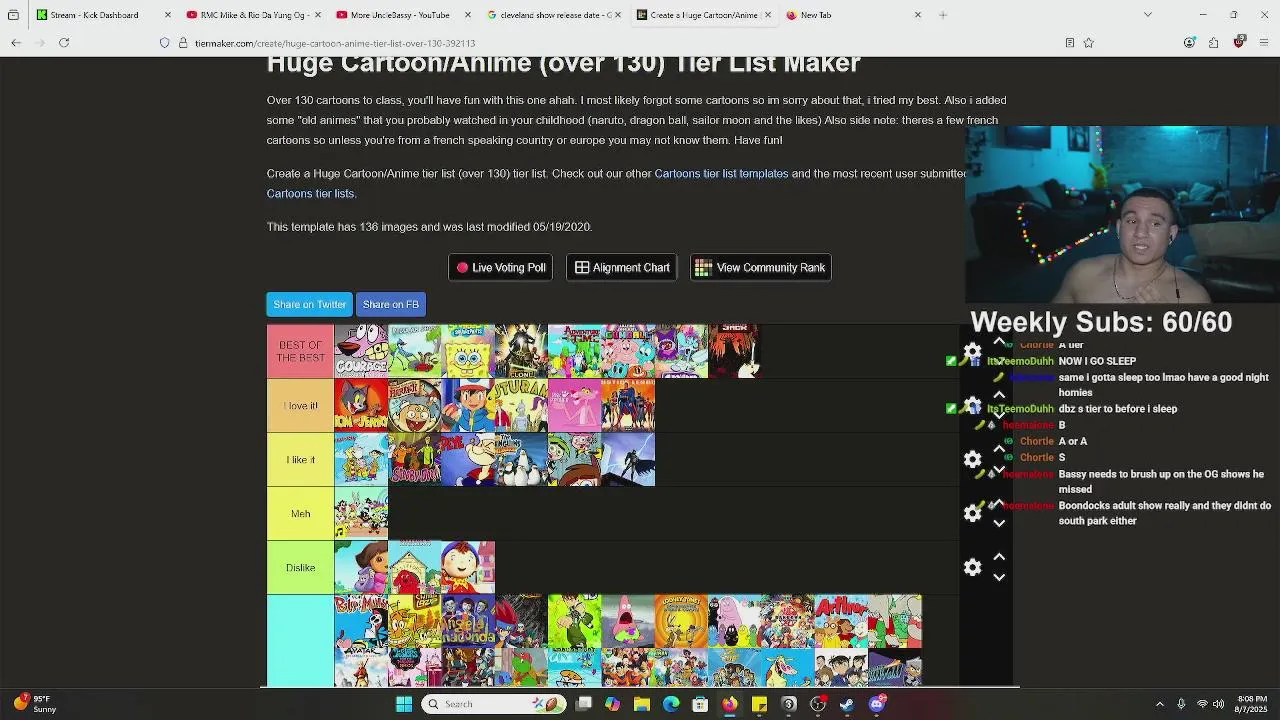Select the Tom and Jerry thumbnail
Screen dimensions: 1280x720
(x=361, y=405)
